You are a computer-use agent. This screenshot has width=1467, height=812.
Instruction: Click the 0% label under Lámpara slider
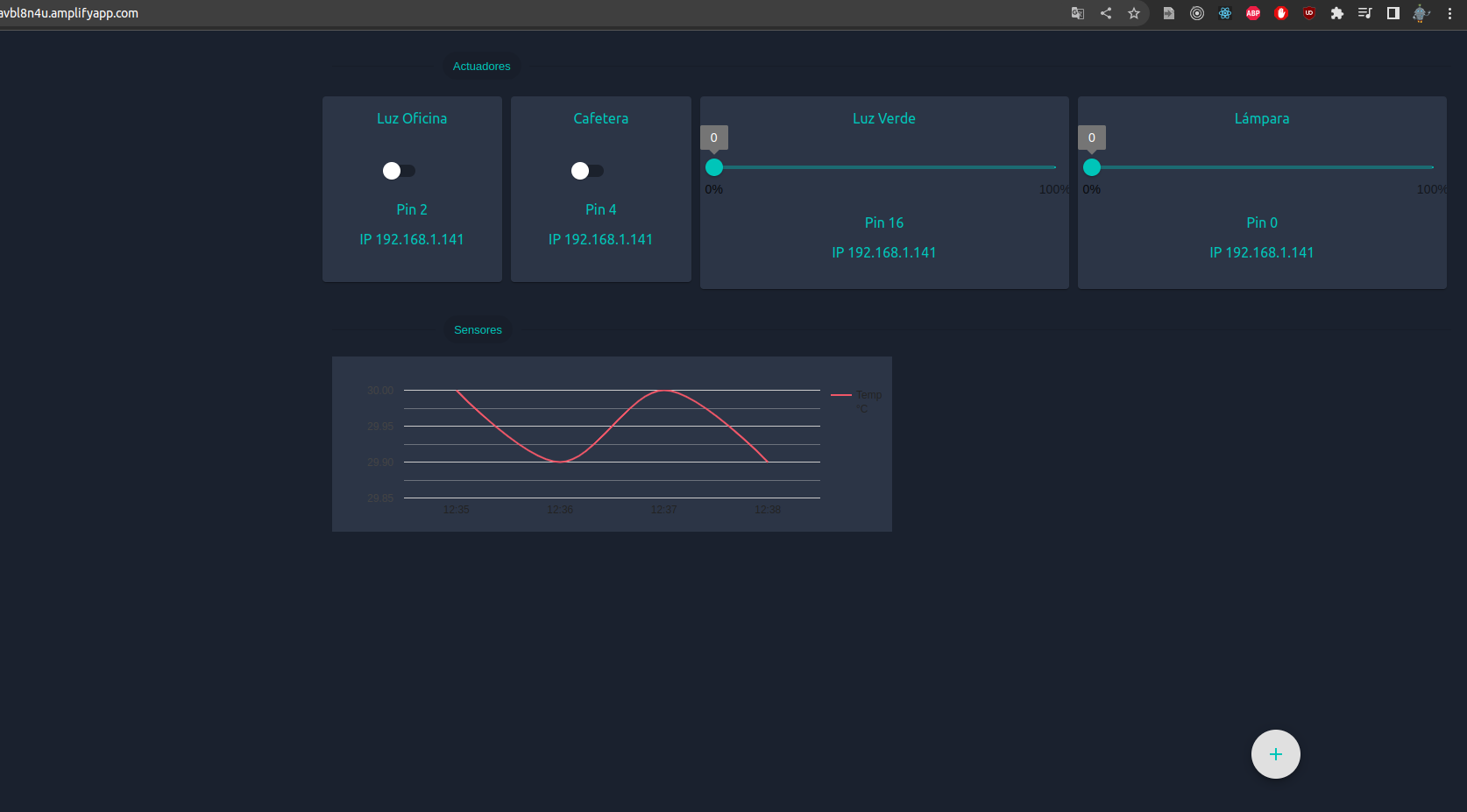click(x=1092, y=189)
